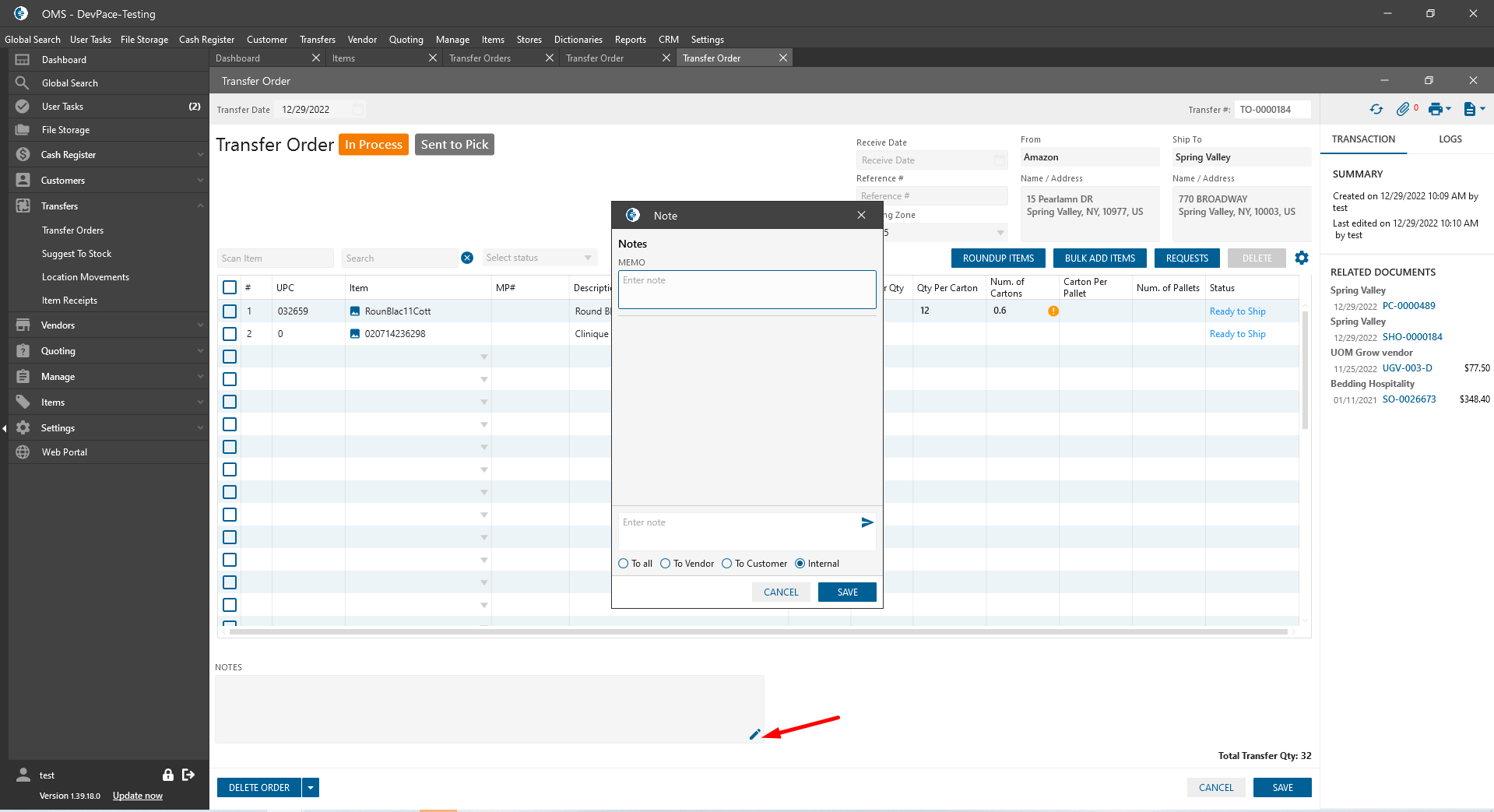The width and height of the screenshot is (1494, 812).
Task: Open grid settings gear icon beside Delete
Action: (x=1302, y=258)
